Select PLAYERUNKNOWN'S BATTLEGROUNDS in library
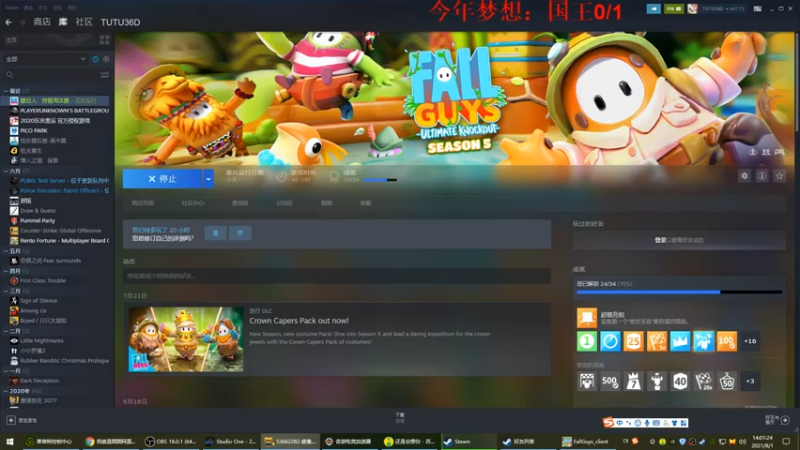The height and width of the screenshot is (450, 800). [x=59, y=111]
